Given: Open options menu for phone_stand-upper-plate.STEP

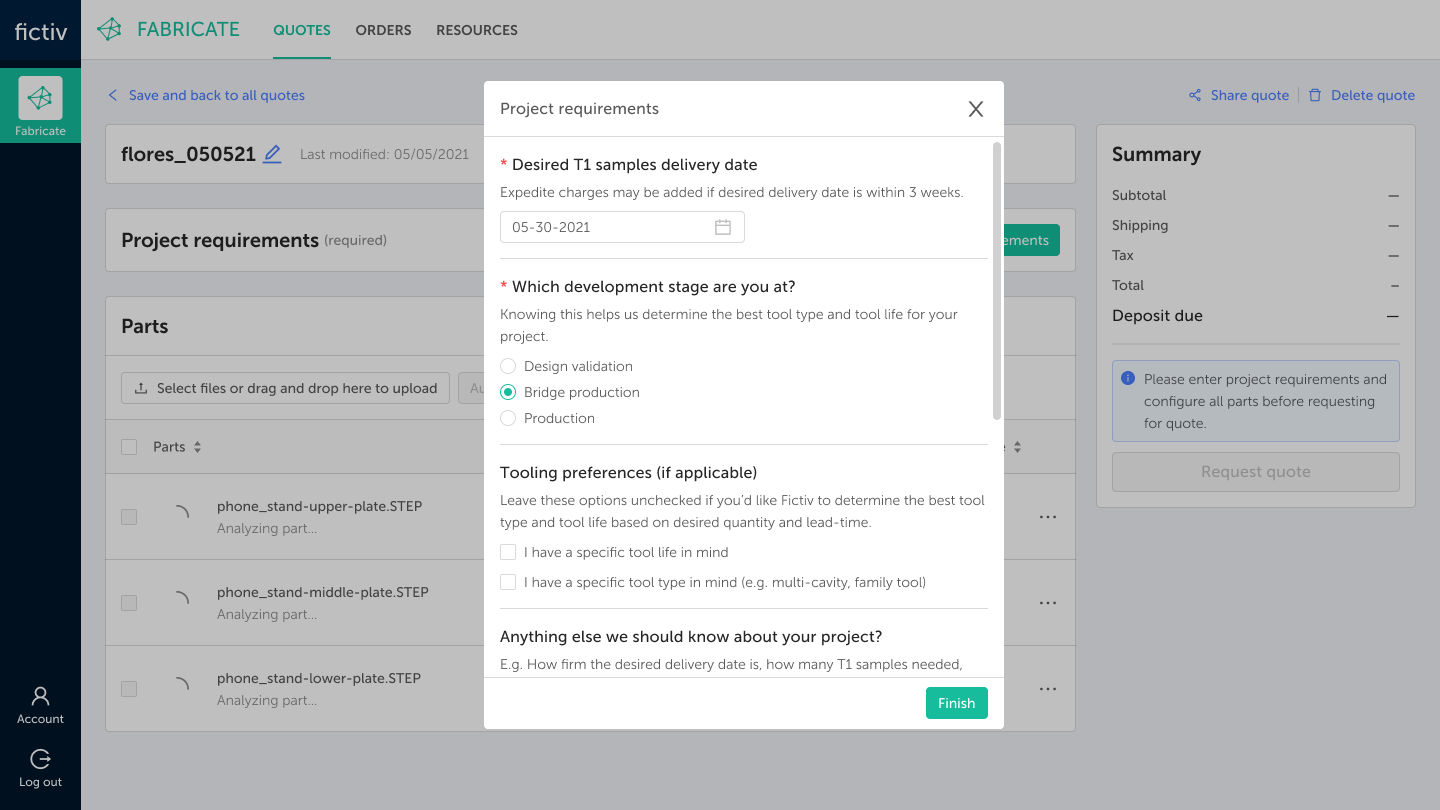Looking at the screenshot, I should pos(1047,517).
